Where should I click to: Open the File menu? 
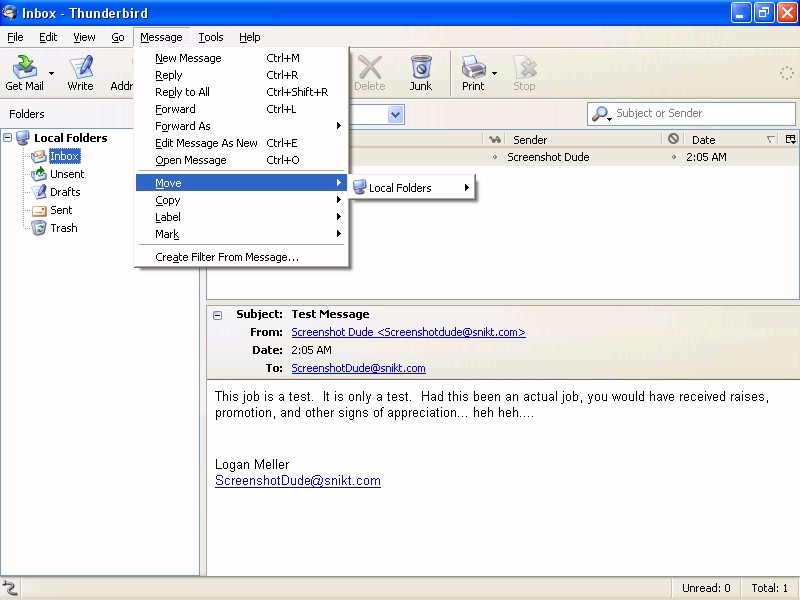click(x=15, y=37)
